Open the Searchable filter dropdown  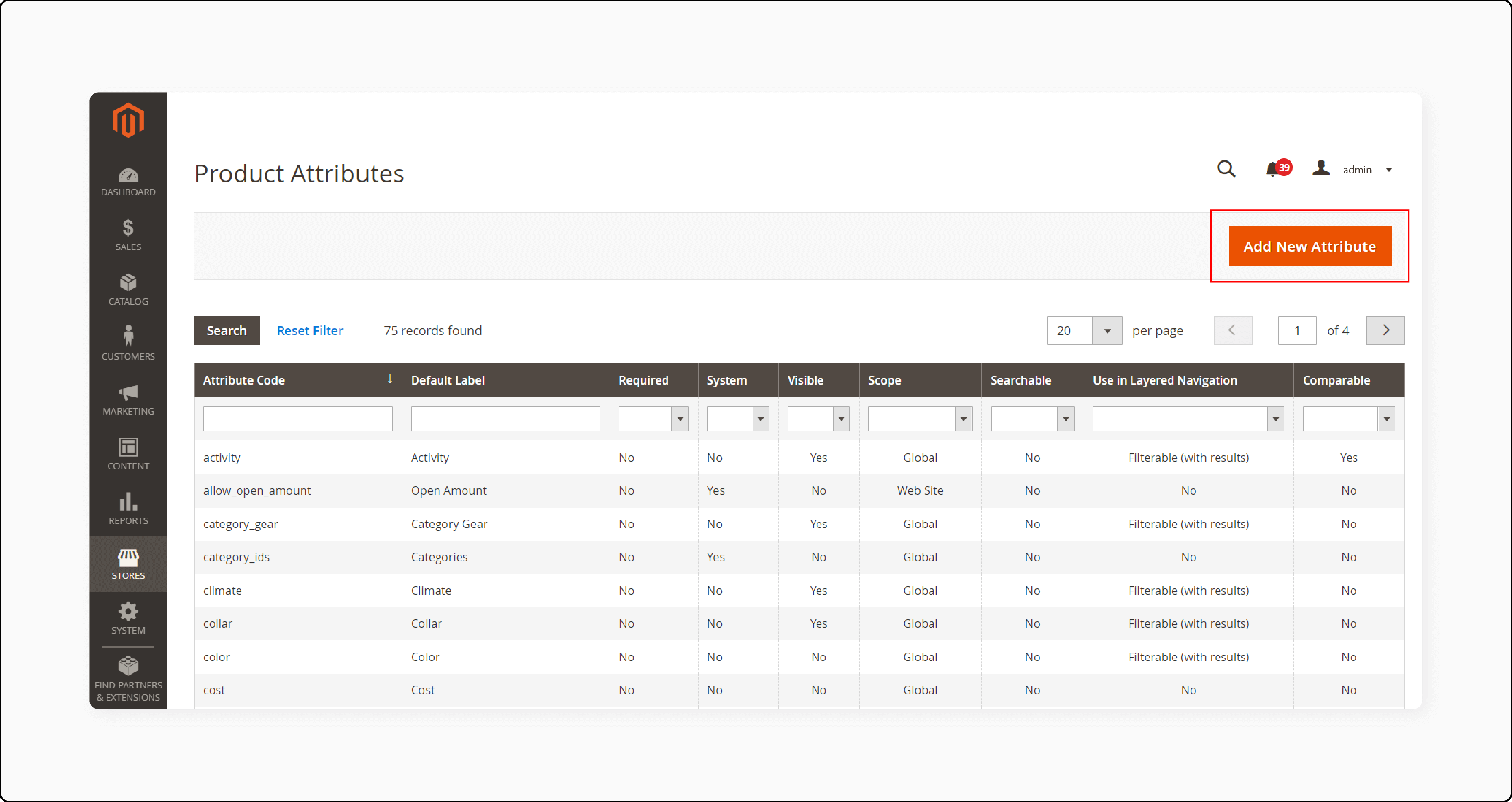click(x=1032, y=419)
